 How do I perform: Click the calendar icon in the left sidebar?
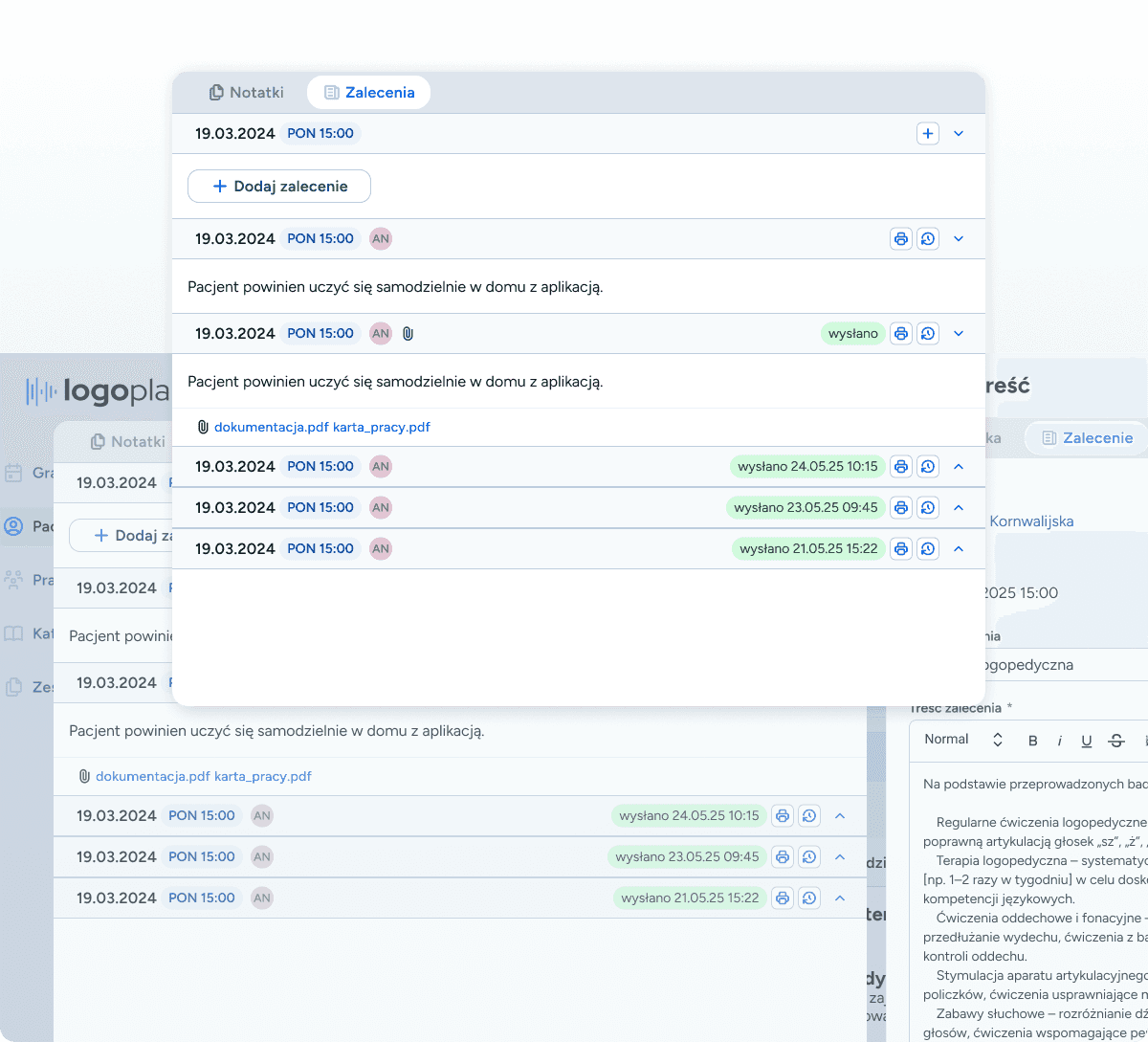(x=13, y=473)
